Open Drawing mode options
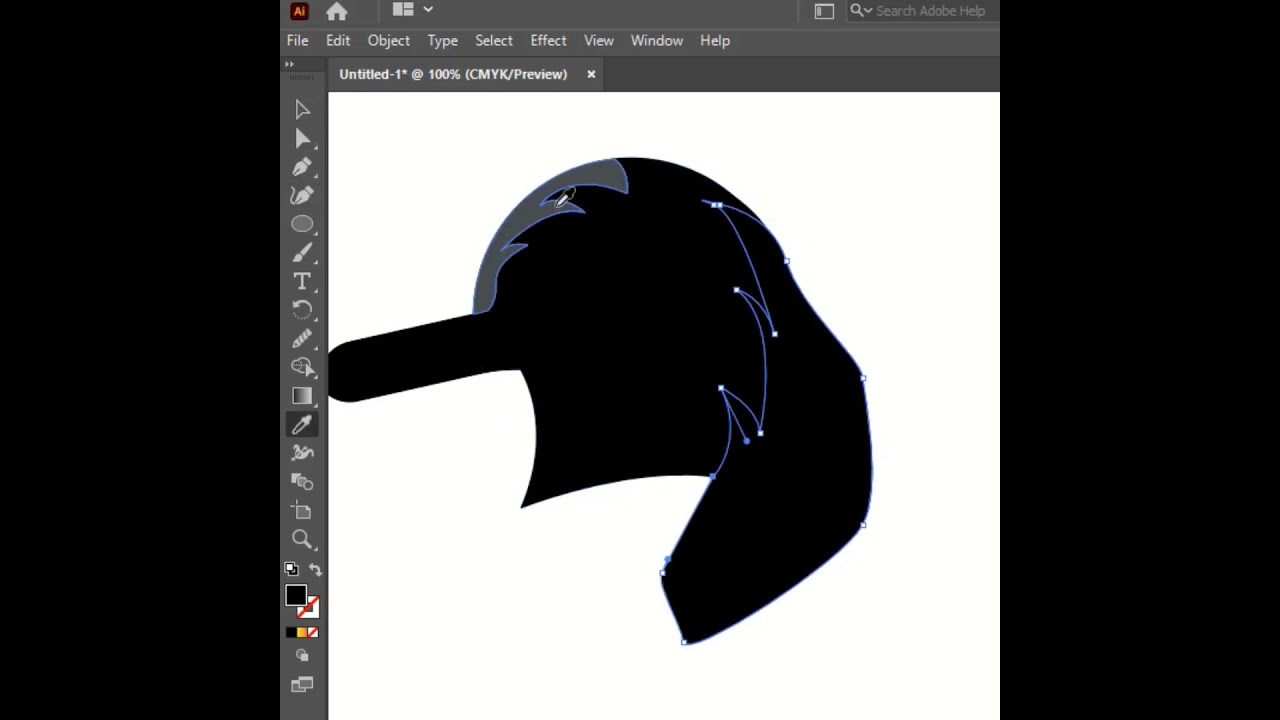 302,656
